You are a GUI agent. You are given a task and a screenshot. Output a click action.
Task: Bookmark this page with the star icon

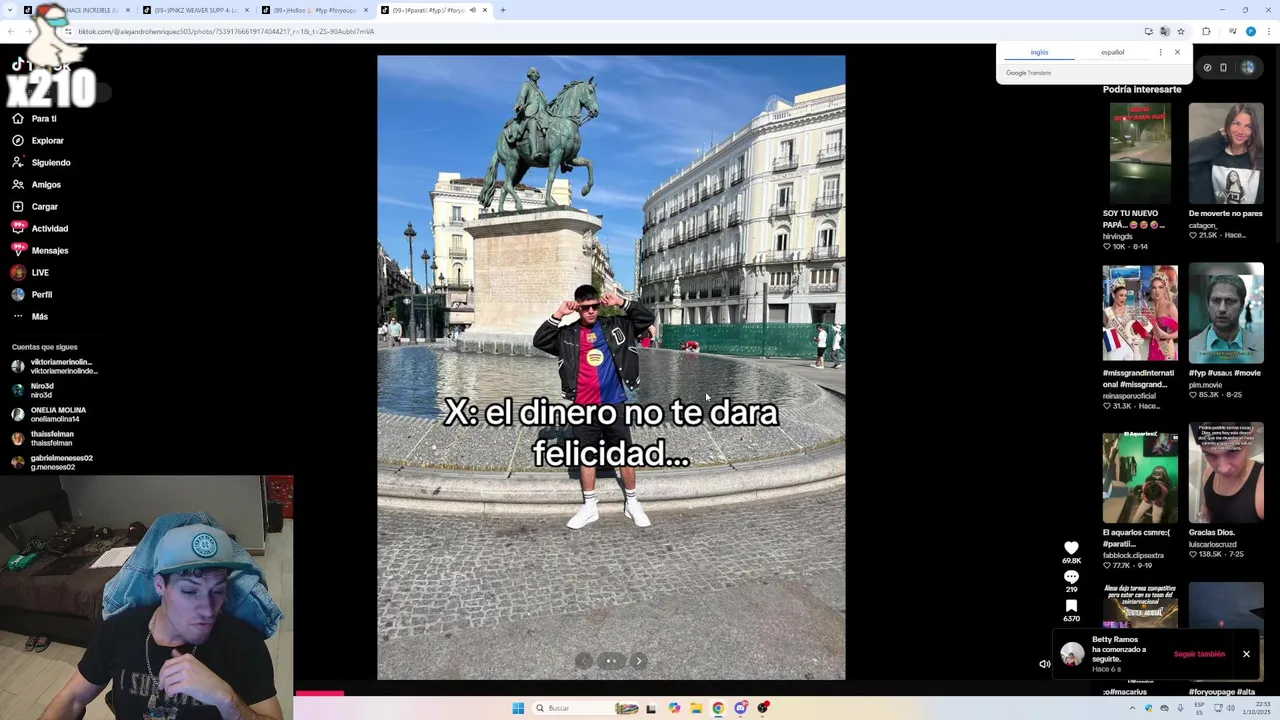coord(1181,31)
